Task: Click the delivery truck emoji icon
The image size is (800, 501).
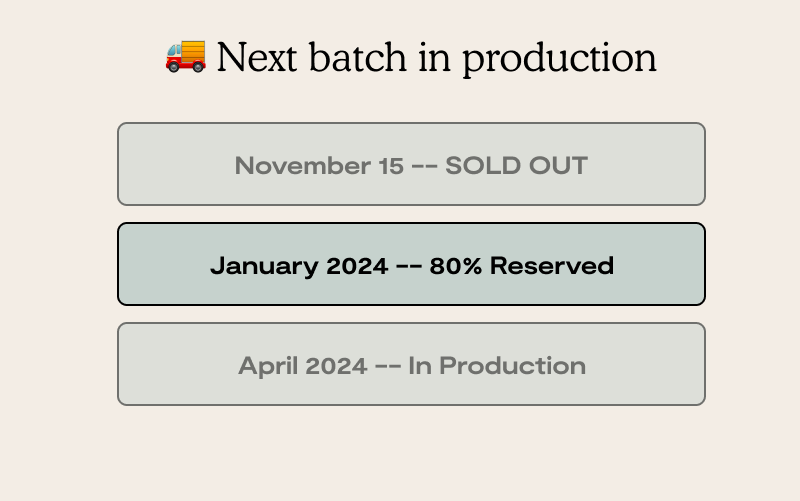Action: point(186,56)
